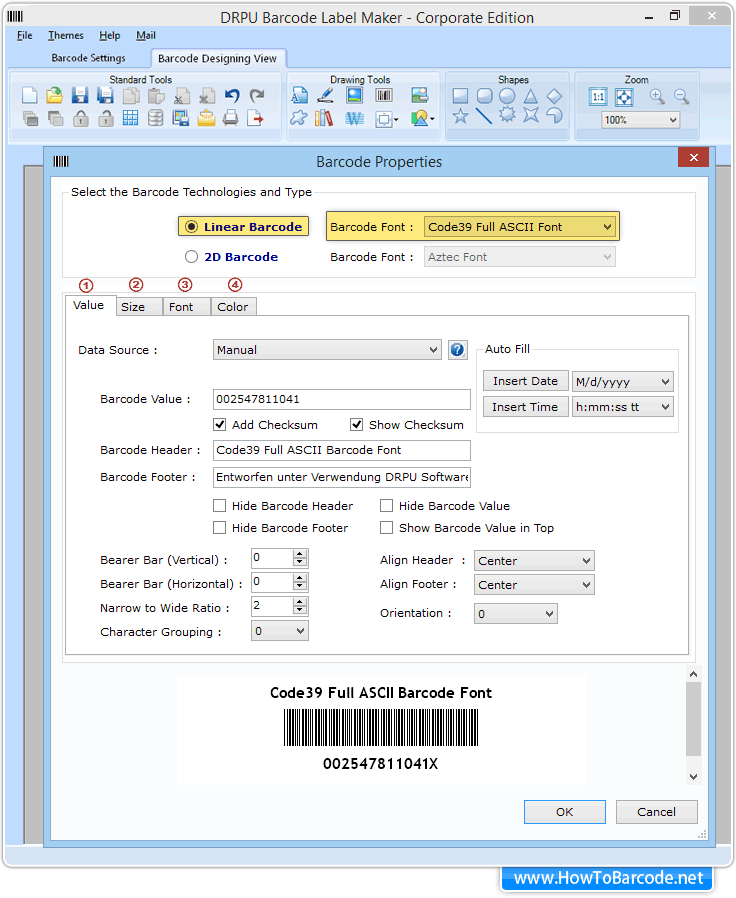Viewport: 736px width, 898px height.
Task: Open the Help menu
Action: coord(109,36)
